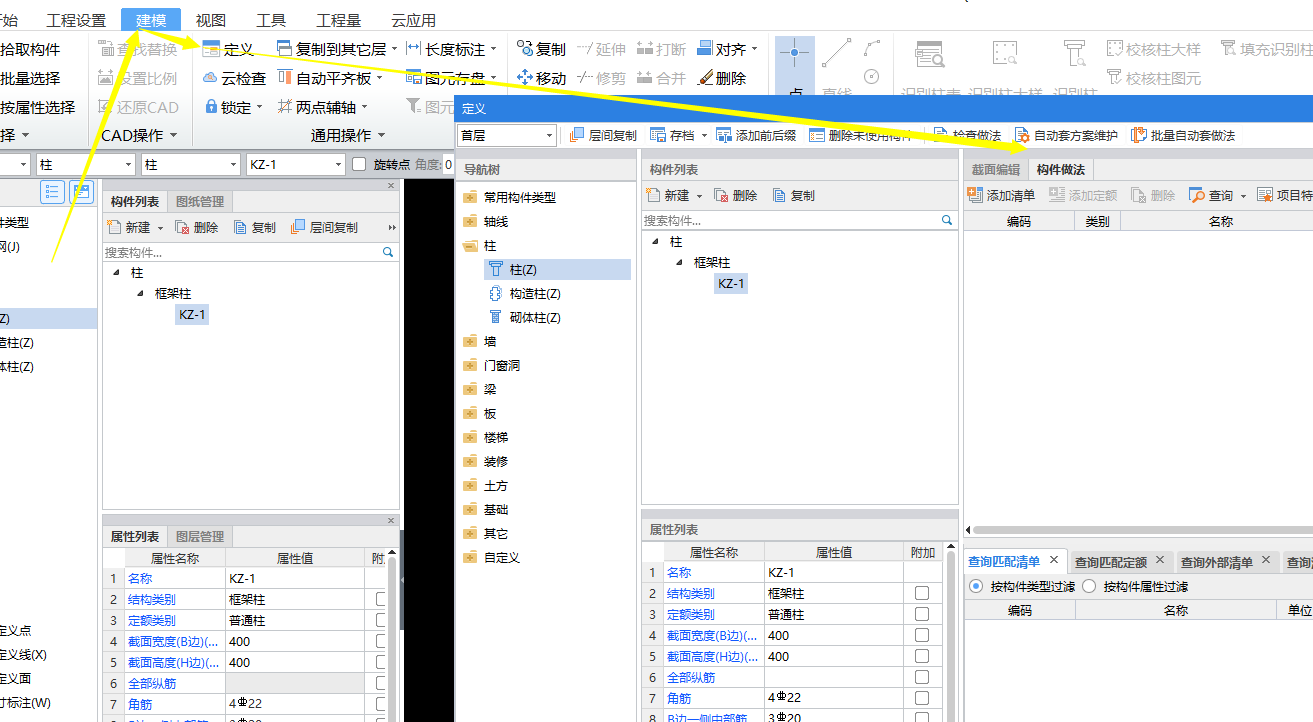Select the 直线 line drawing tool
This screenshot has height=722, width=1313.
coord(836,68)
